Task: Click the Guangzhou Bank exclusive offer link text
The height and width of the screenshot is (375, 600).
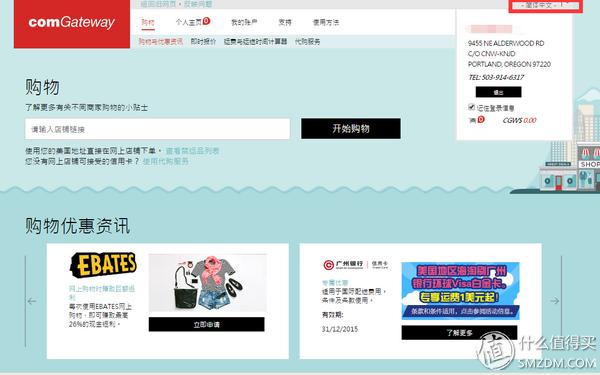Action: click(335, 283)
